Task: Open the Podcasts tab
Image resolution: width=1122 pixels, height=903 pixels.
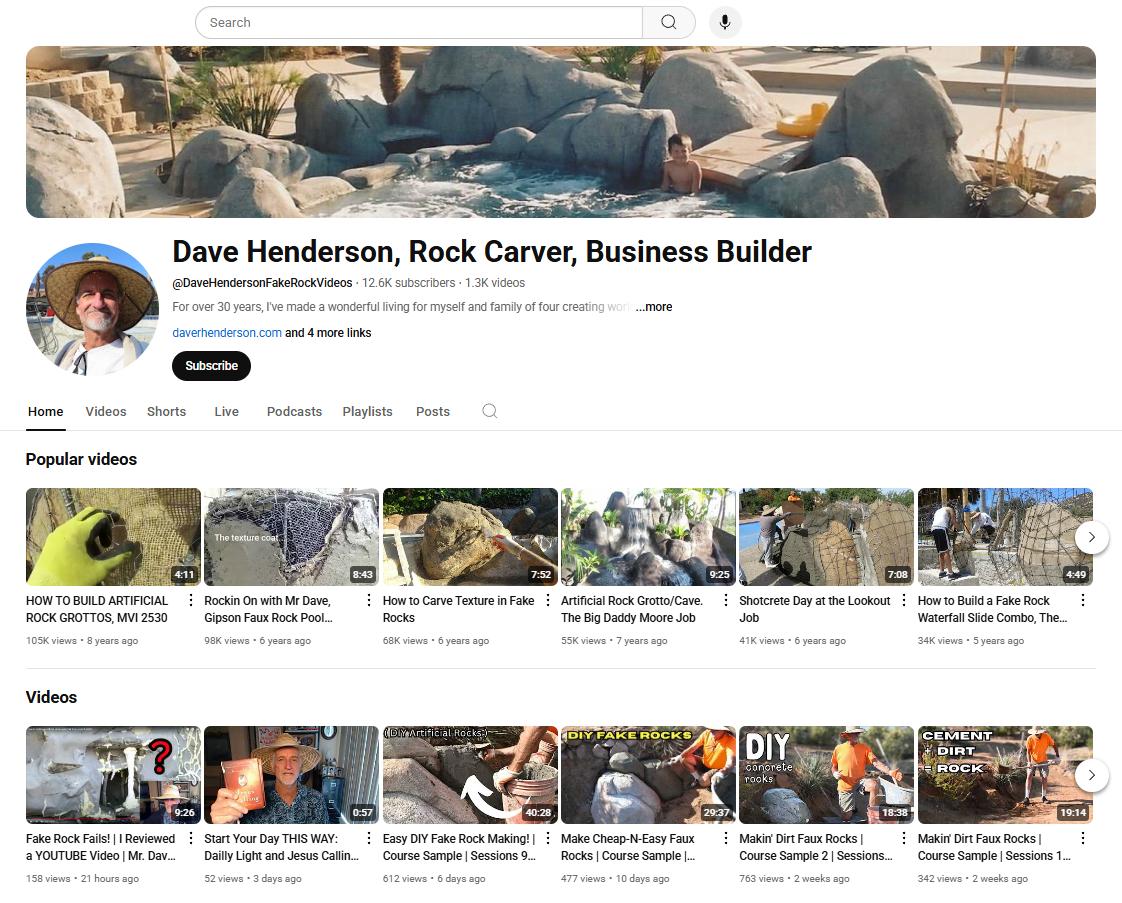Action: tap(294, 411)
